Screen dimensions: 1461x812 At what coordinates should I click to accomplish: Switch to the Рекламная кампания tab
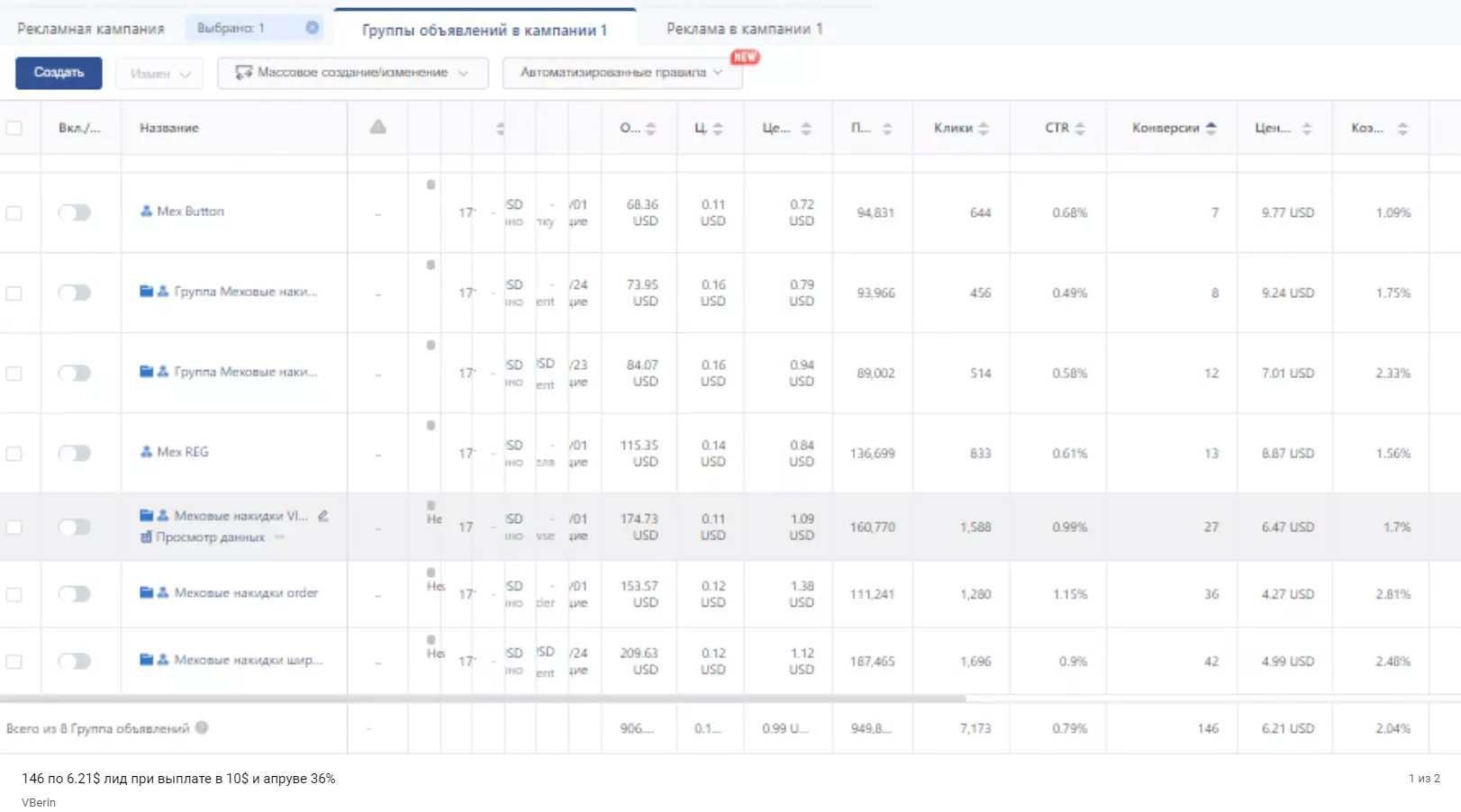[90, 29]
